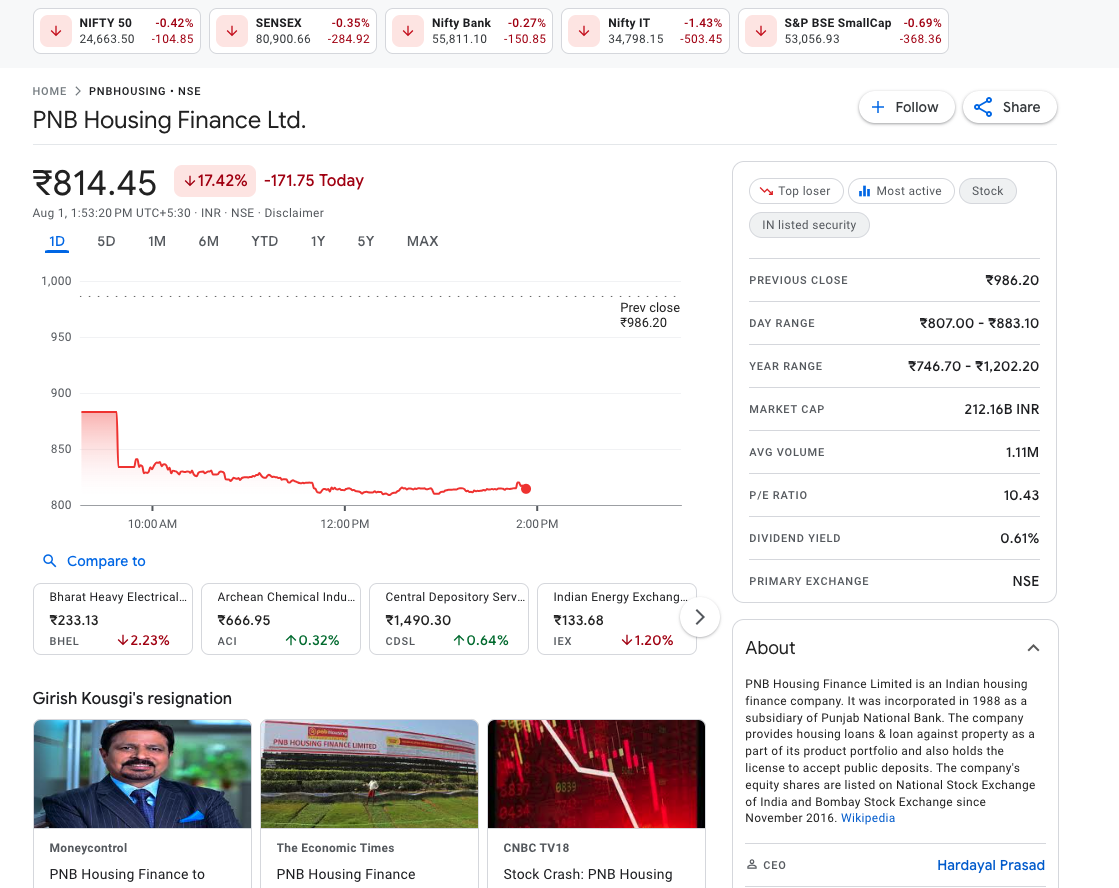The width and height of the screenshot is (1119, 888).
Task: Click P/E RATIO value 10.43
Action: [1021, 495]
